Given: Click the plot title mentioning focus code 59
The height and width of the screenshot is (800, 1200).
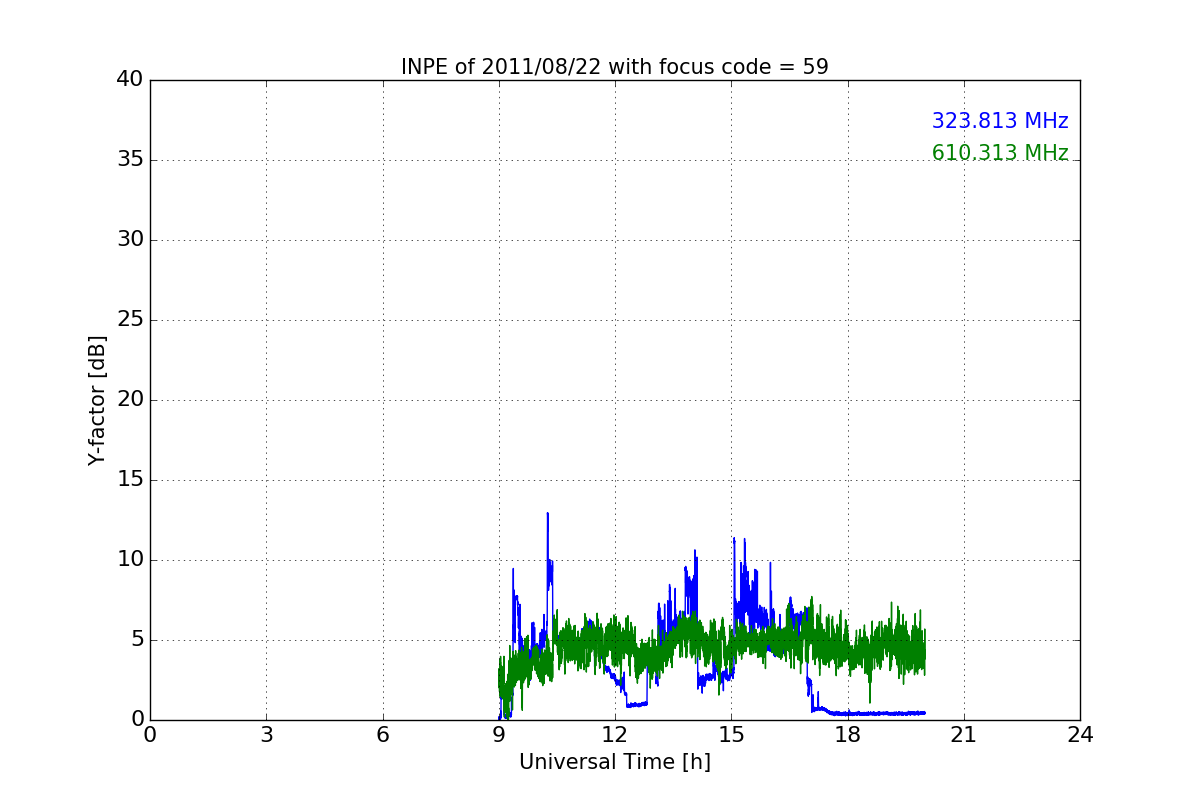Looking at the screenshot, I should coord(614,67).
